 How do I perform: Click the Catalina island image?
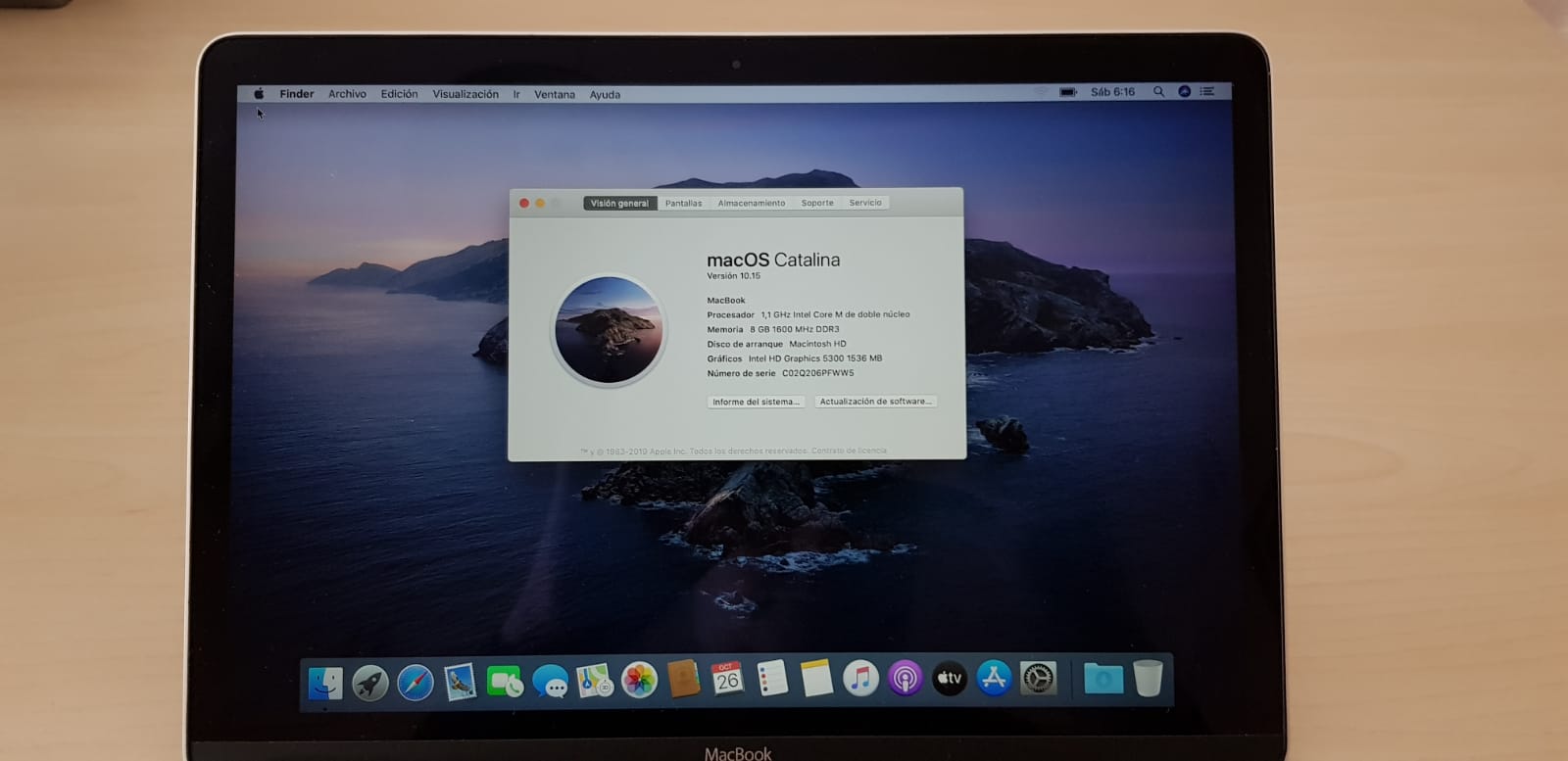tap(609, 330)
